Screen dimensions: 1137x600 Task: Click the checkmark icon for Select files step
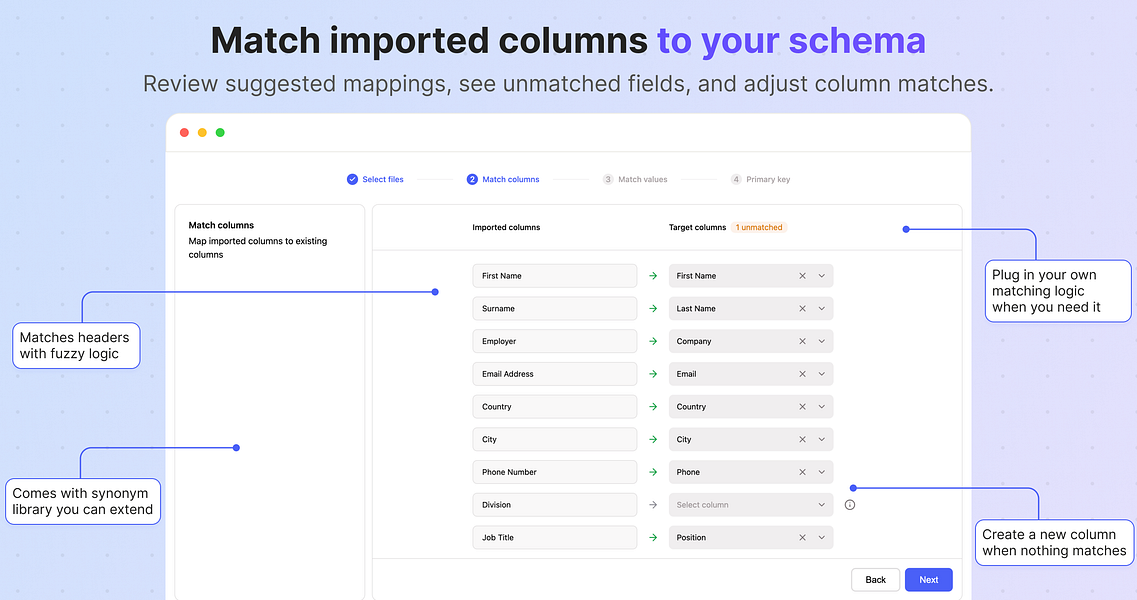(x=352, y=179)
